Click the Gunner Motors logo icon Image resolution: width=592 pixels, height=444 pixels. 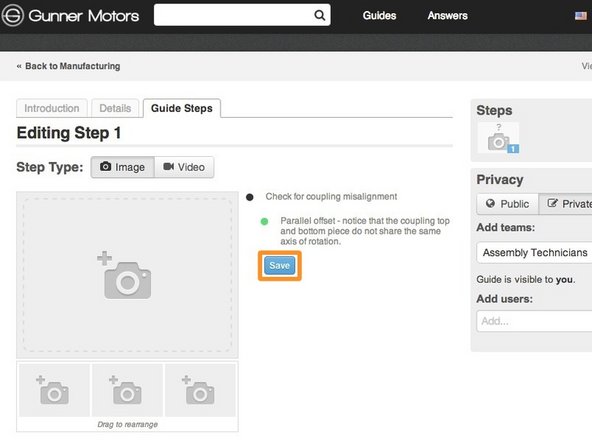12,15
